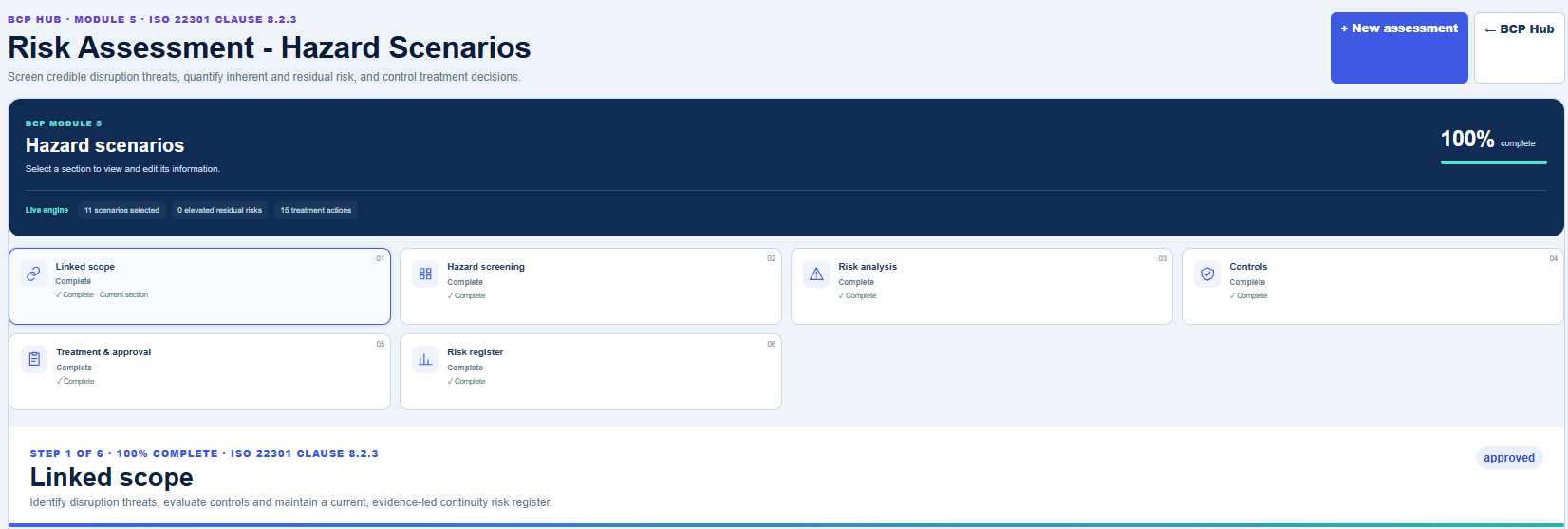The width and height of the screenshot is (1568, 529).
Task: Click the Controls shield check icon
Action: pos(1207,274)
